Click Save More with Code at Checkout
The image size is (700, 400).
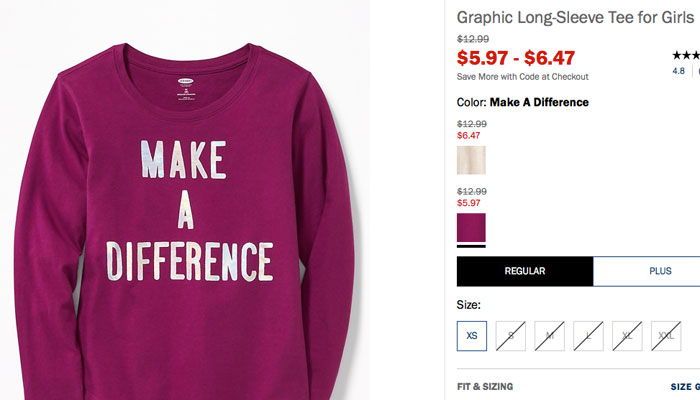pyautogui.click(x=523, y=77)
